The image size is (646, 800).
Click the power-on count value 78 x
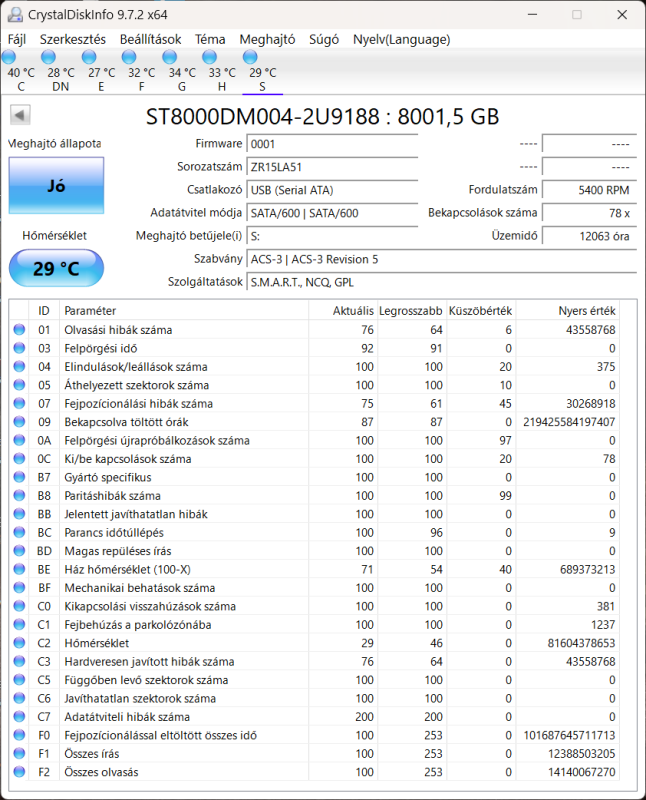click(589, 213)
